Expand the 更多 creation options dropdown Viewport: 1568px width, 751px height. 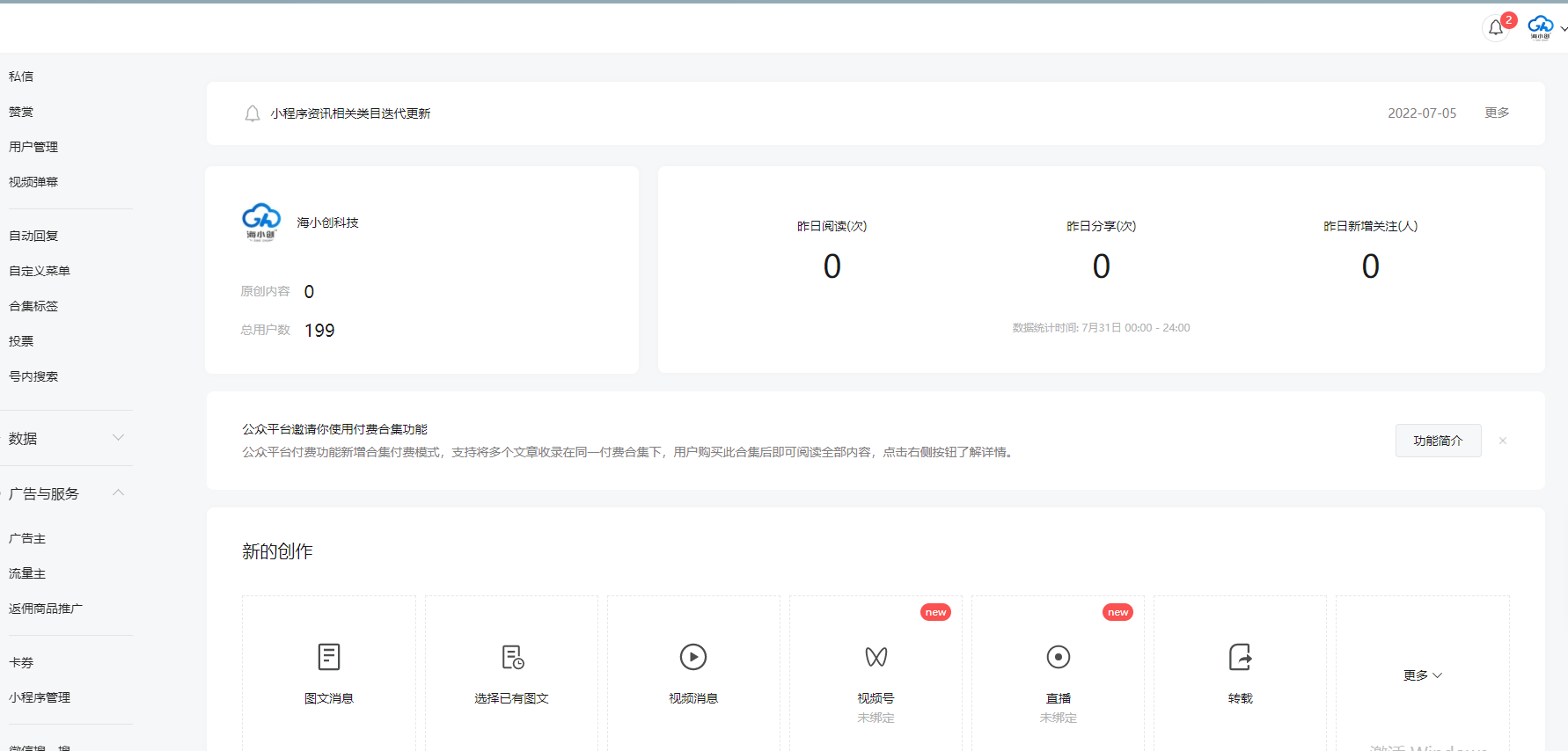tap(1422, 675)
